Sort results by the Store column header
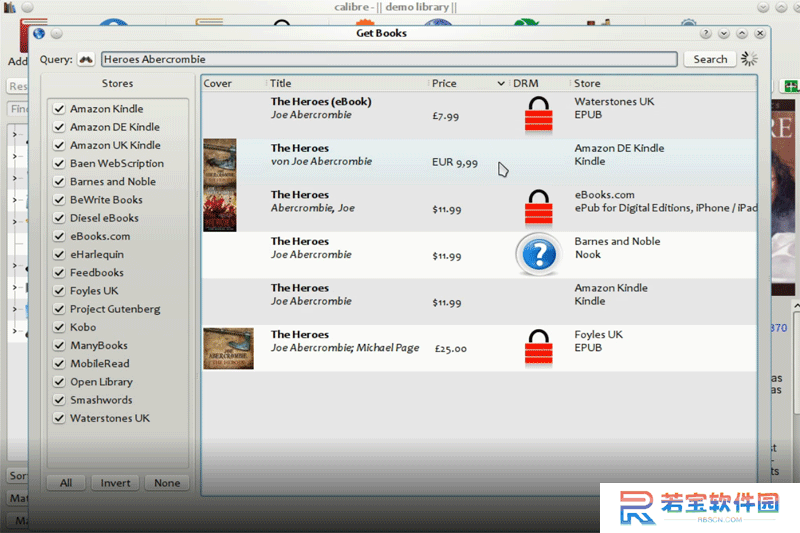This screenshot has width=800, height=533. [x=663, y=83]
